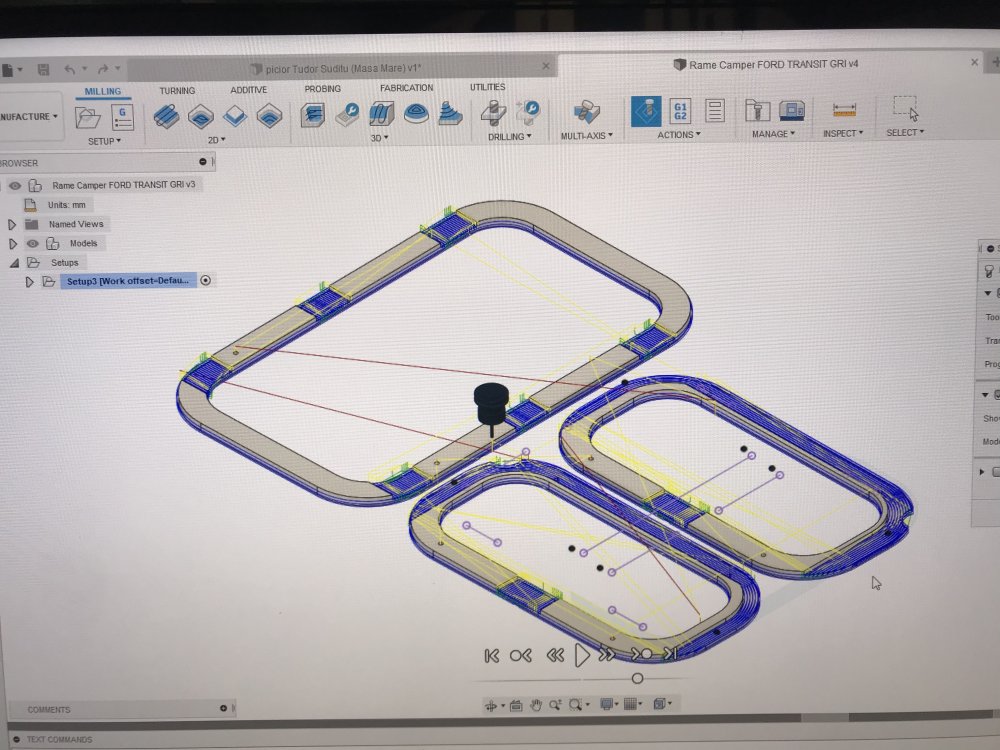This screenshot has height=750, width=1000.
Task: Select the Pan hand tool in navigation bar
Action: (536, 705)
